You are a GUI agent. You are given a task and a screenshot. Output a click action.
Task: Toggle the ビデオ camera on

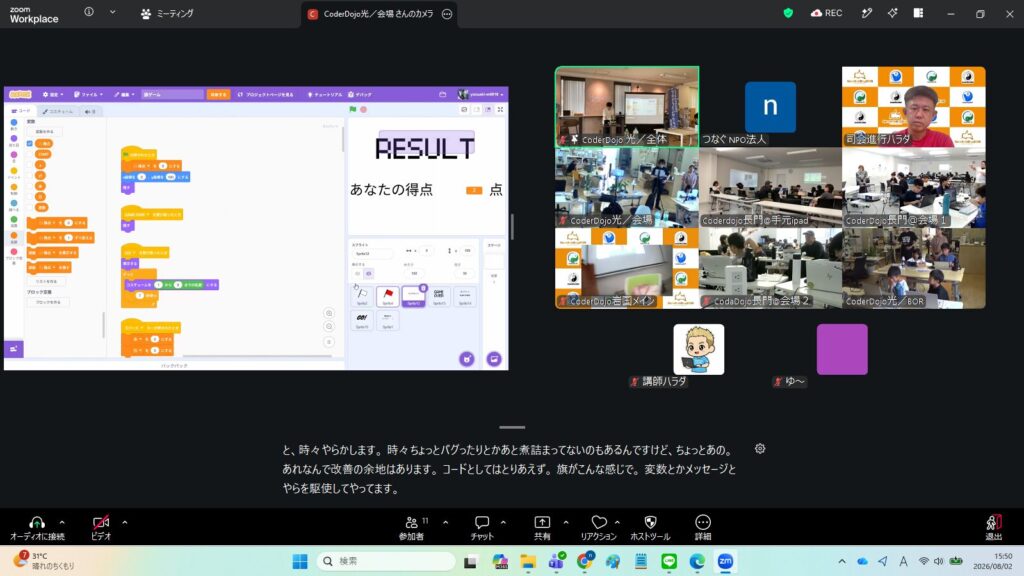[101, 528]
